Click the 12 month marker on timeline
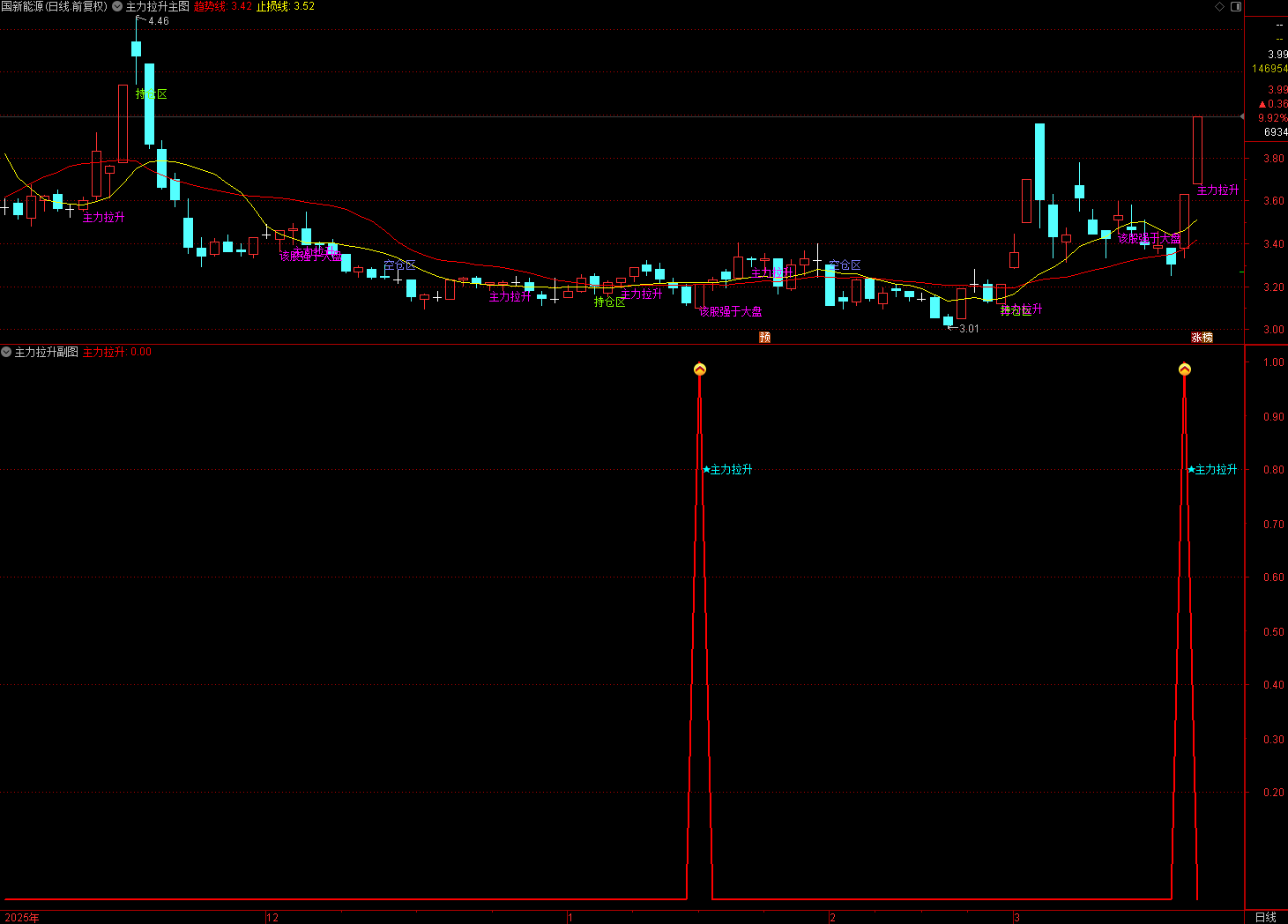Viewport: 1288px width, 924px height. tap(272, 918)
